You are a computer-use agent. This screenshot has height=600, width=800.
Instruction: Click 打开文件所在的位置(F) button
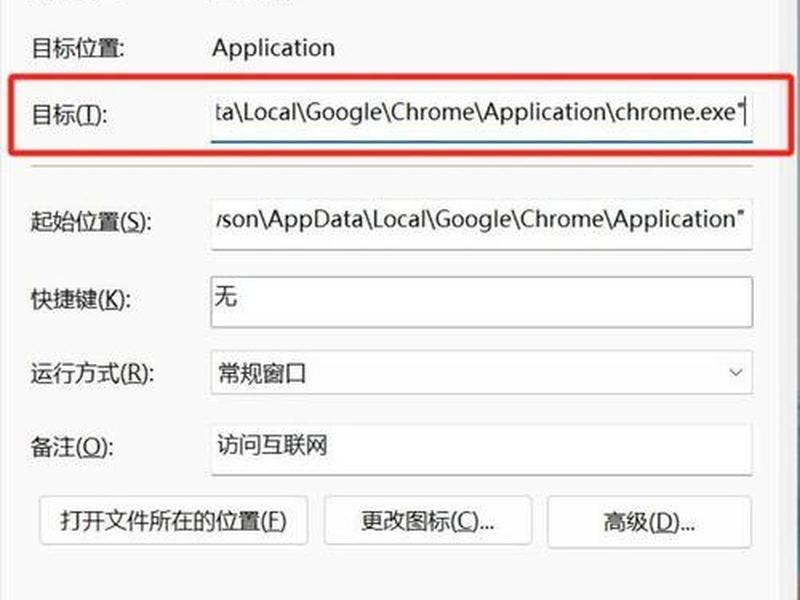[173, 521]
